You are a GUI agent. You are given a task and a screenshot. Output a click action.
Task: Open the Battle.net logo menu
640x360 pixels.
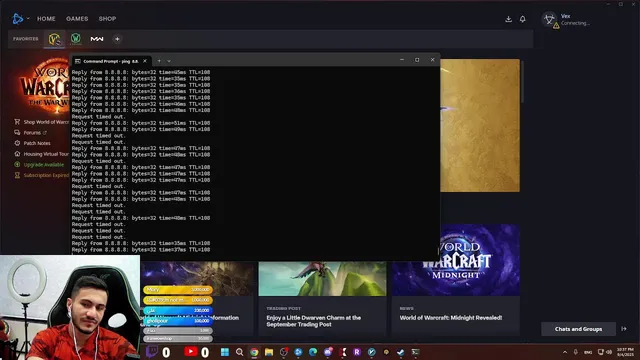pyautogui.click(x=18, y=18)
